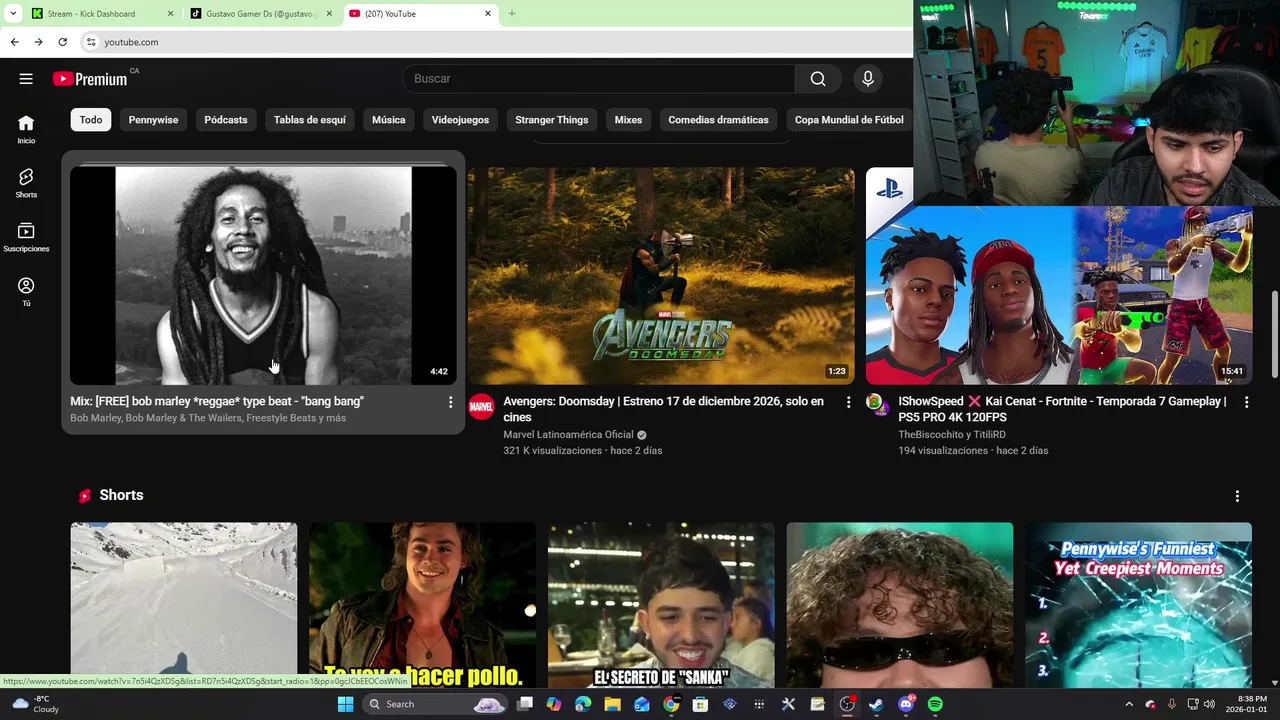Open the snowy ski slope Short
Image resolution: width=1280 pixels, height=720 pixels.
point(184,604)
